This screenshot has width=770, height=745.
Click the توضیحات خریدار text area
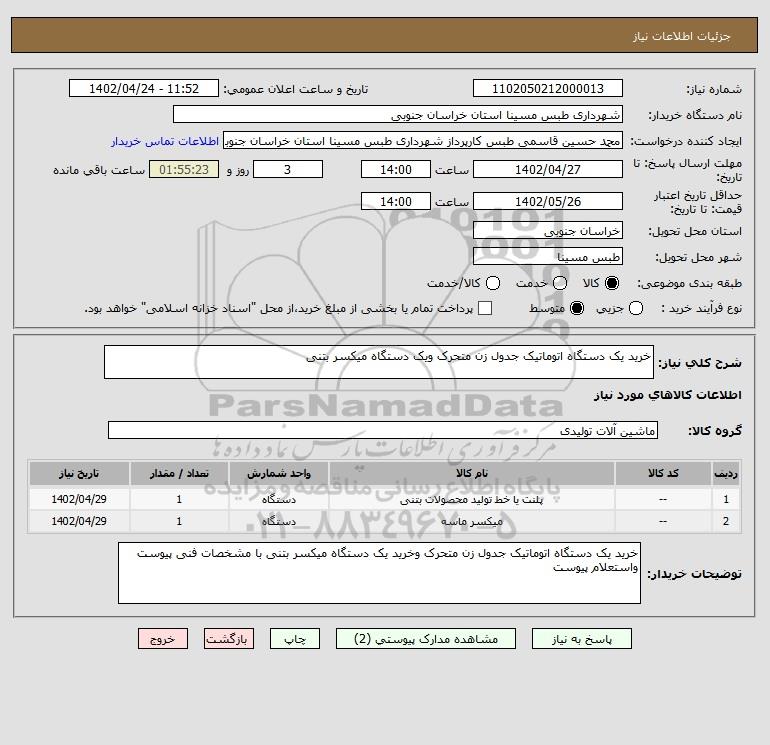pyautogui.click(x=379, y=573)
